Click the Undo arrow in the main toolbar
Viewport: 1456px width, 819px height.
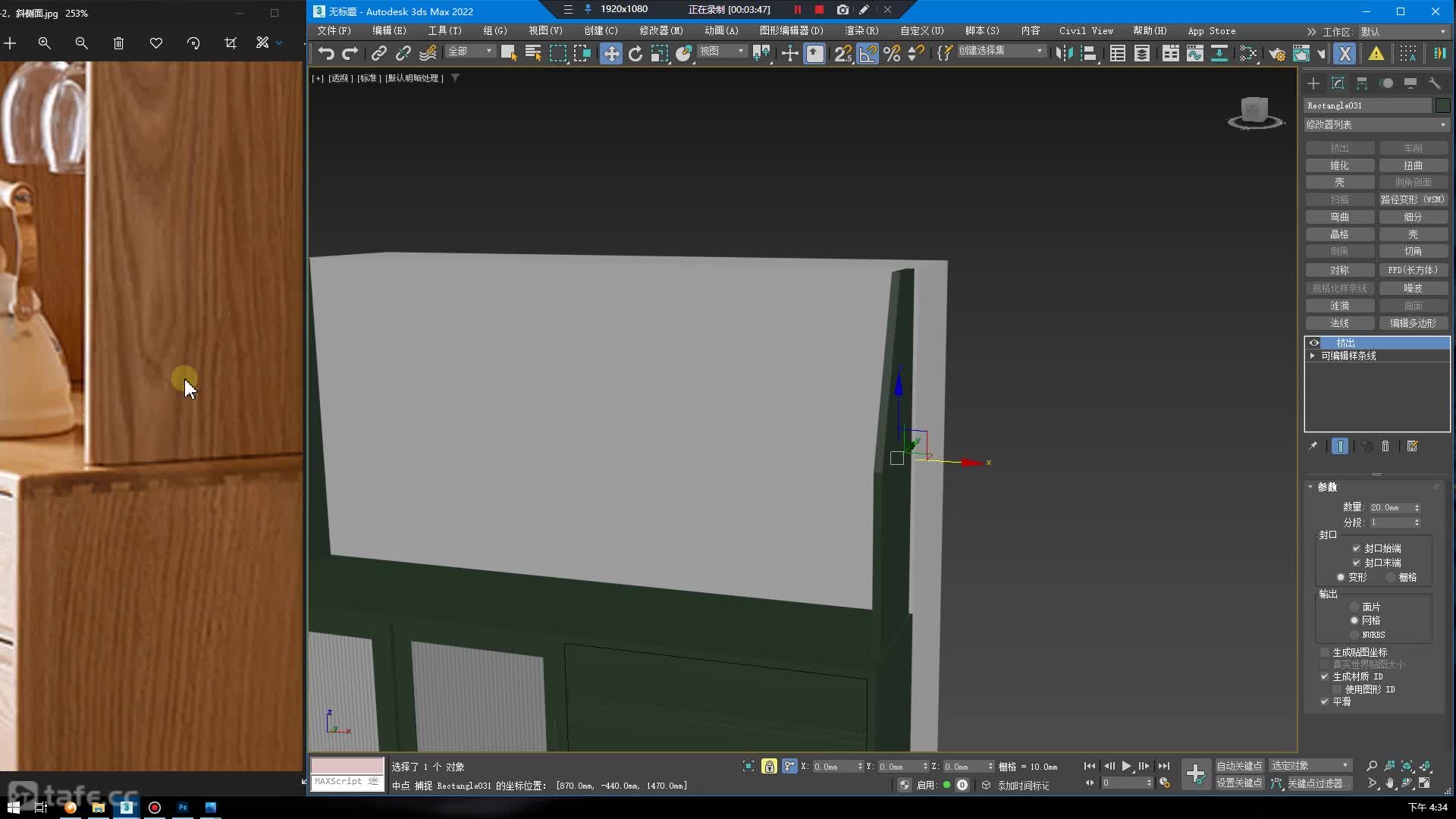[326, 53]
